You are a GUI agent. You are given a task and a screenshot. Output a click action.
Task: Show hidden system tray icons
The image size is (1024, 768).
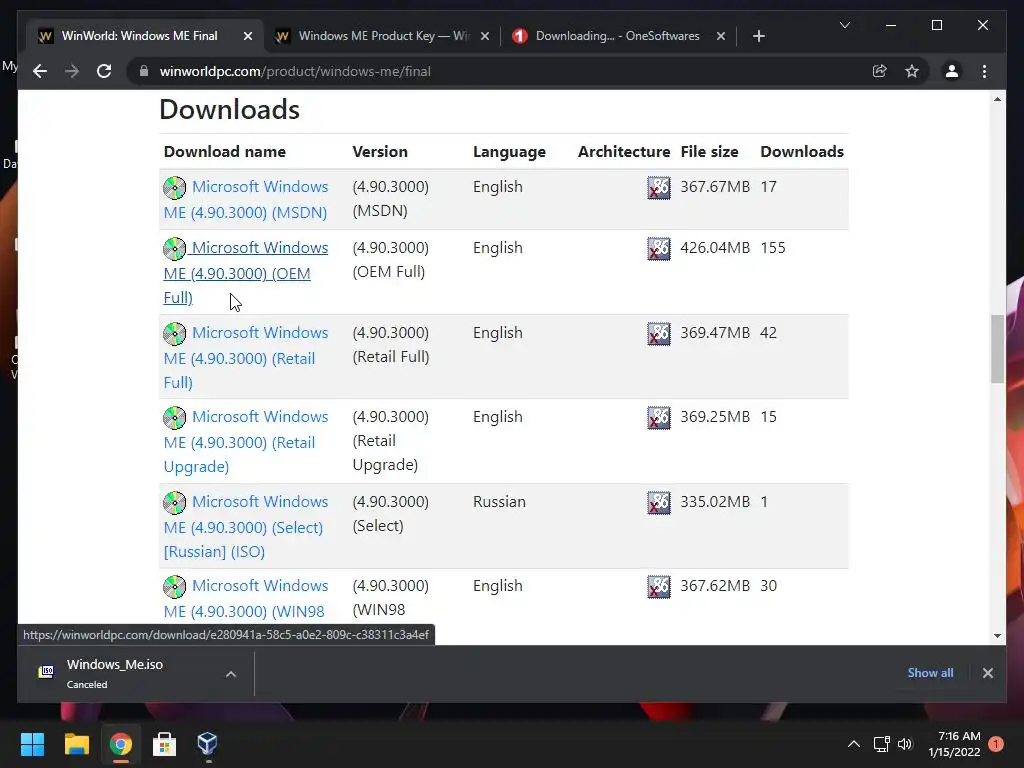(854, 744)
